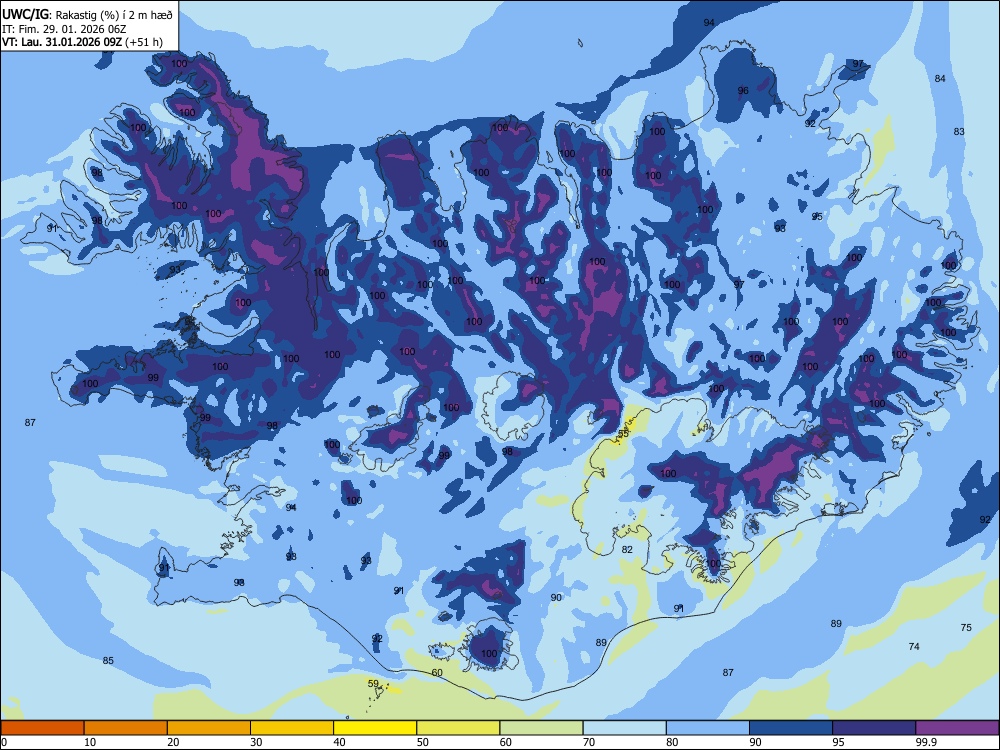Click the 'IT: Fim. 29. 01. 2026 06Z' line

pyautogui.click(x=64, y=29)
